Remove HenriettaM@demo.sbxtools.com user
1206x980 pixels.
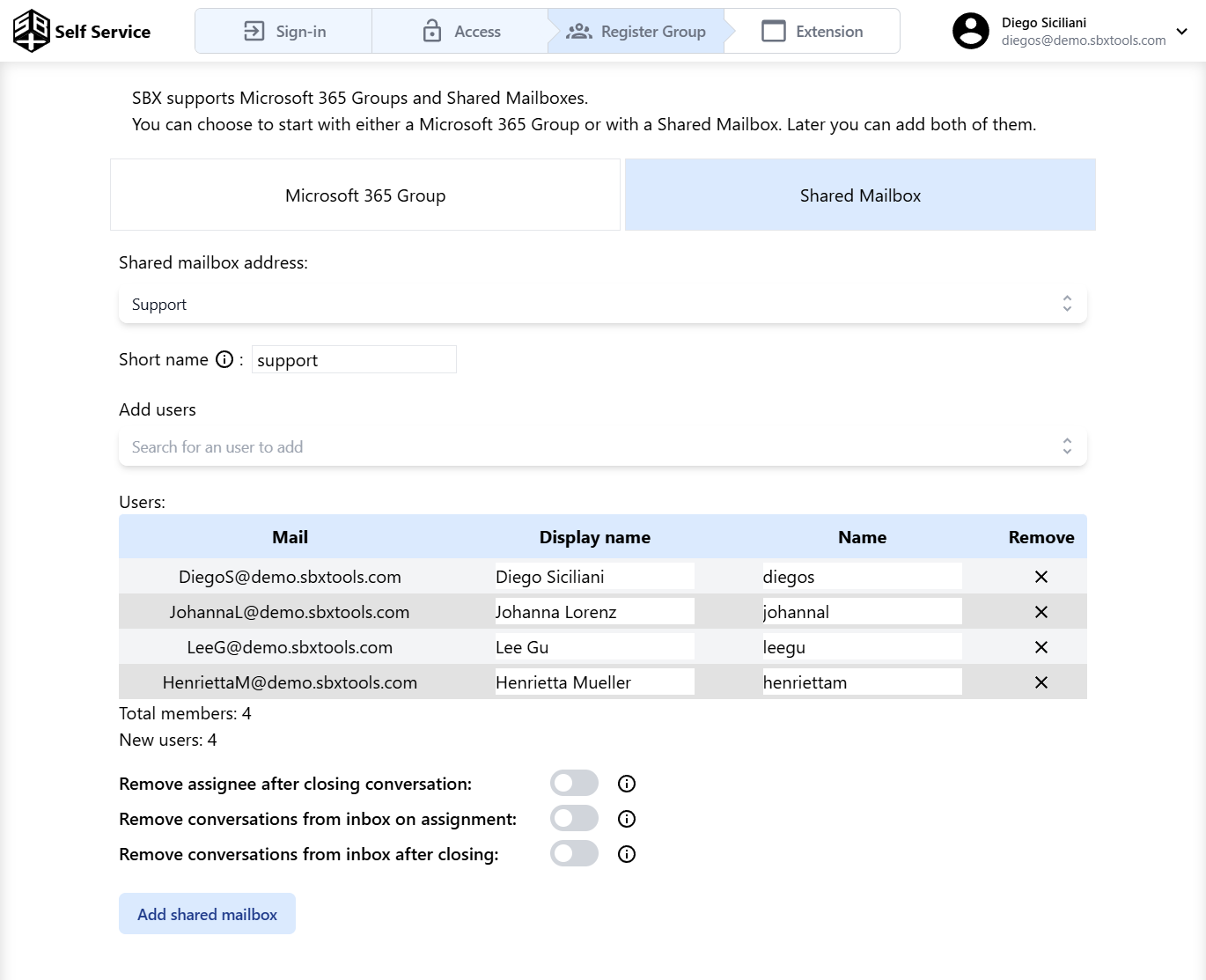tap(1041, 682)
